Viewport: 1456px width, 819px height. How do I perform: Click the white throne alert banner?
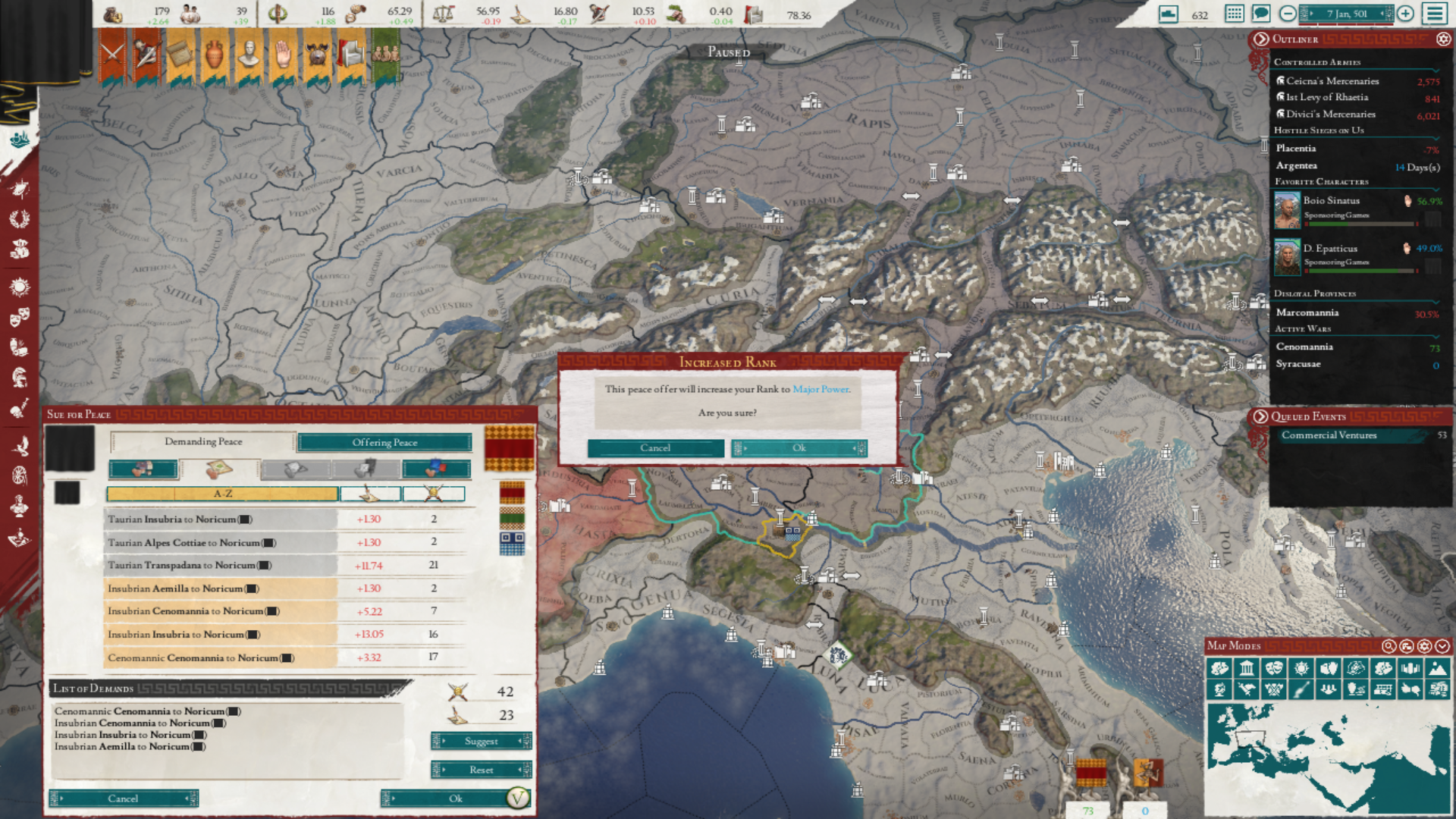(352, 56)
